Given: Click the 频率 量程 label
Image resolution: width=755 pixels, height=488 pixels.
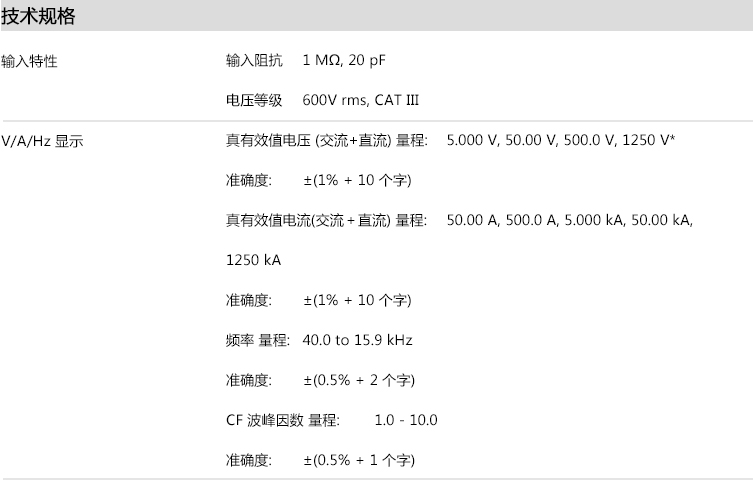Looking at the screenshot, I should [257, 340].
